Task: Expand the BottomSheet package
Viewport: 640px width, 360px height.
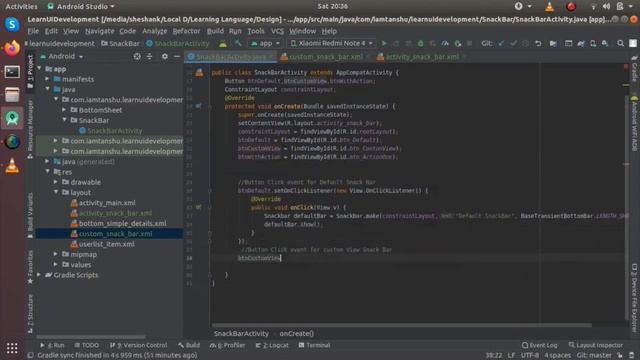Action: click(64, 110)
